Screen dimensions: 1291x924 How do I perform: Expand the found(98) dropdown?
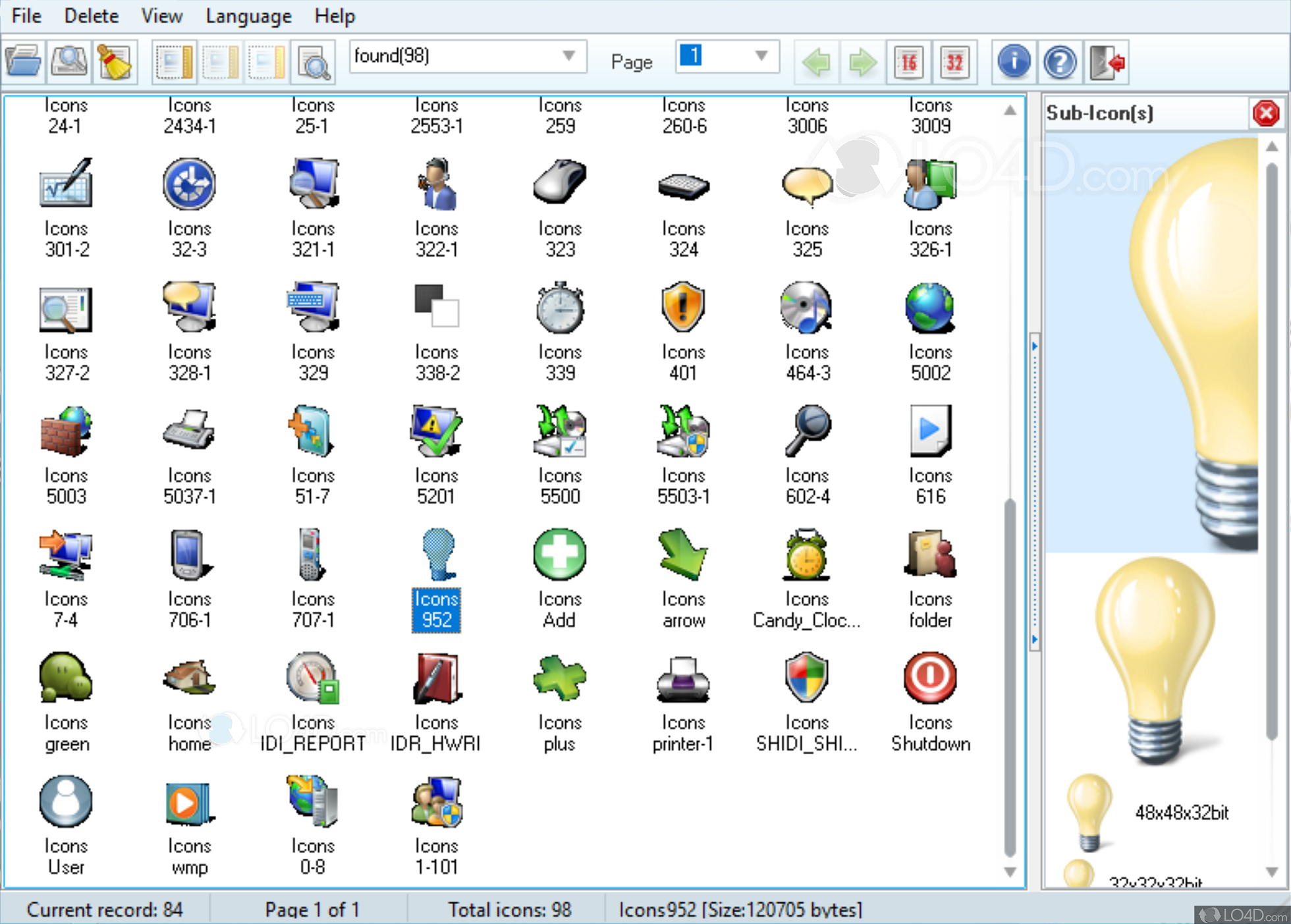(568, 56)
